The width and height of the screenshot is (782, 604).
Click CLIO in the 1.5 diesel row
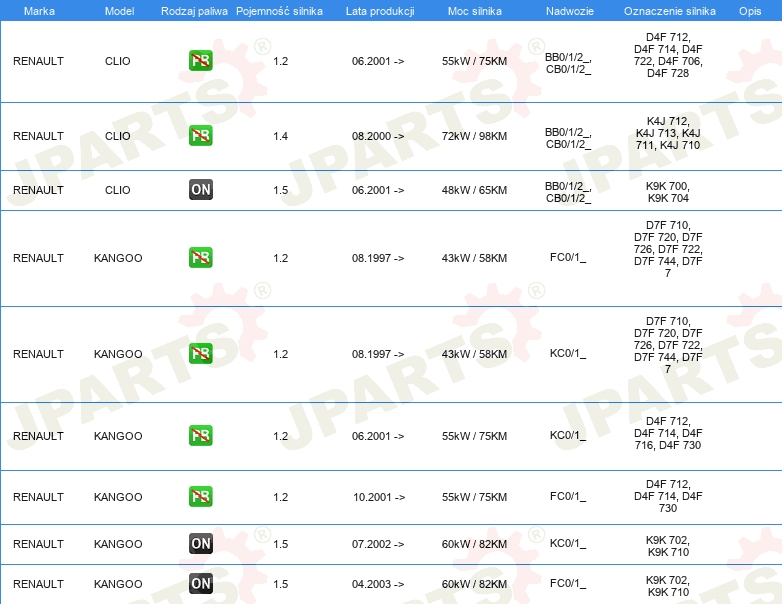118,190
